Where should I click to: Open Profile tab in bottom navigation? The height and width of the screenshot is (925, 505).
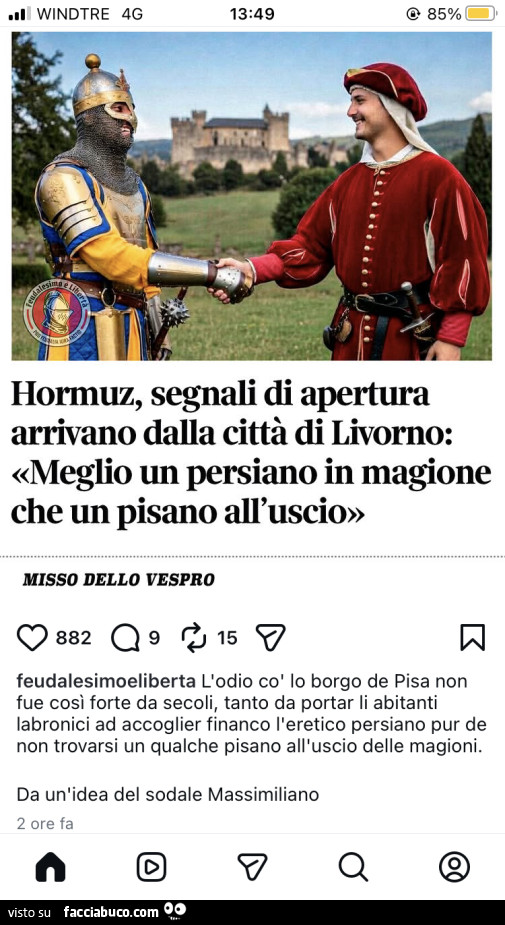coord(454,867)
